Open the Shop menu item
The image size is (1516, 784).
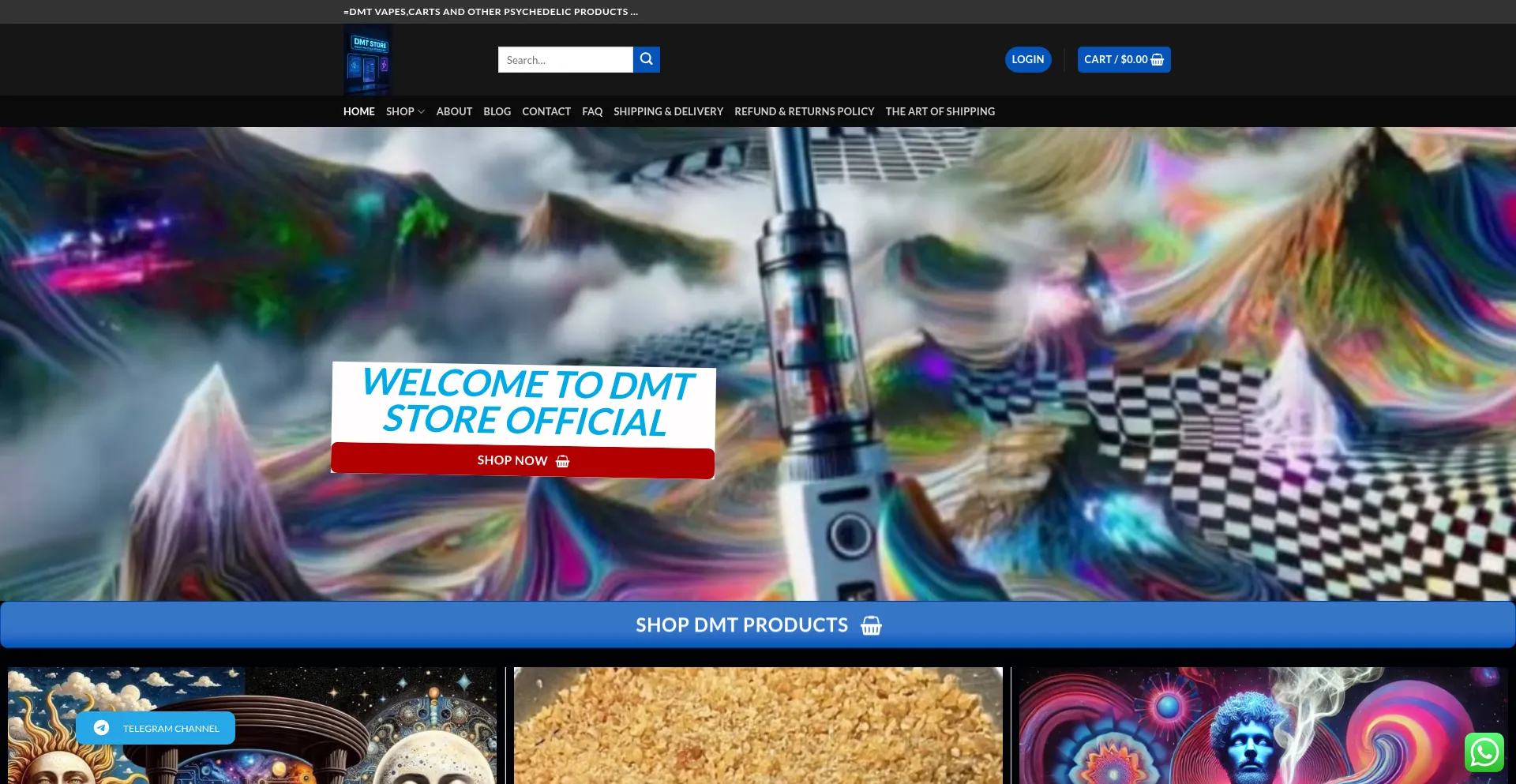[400, 111]
